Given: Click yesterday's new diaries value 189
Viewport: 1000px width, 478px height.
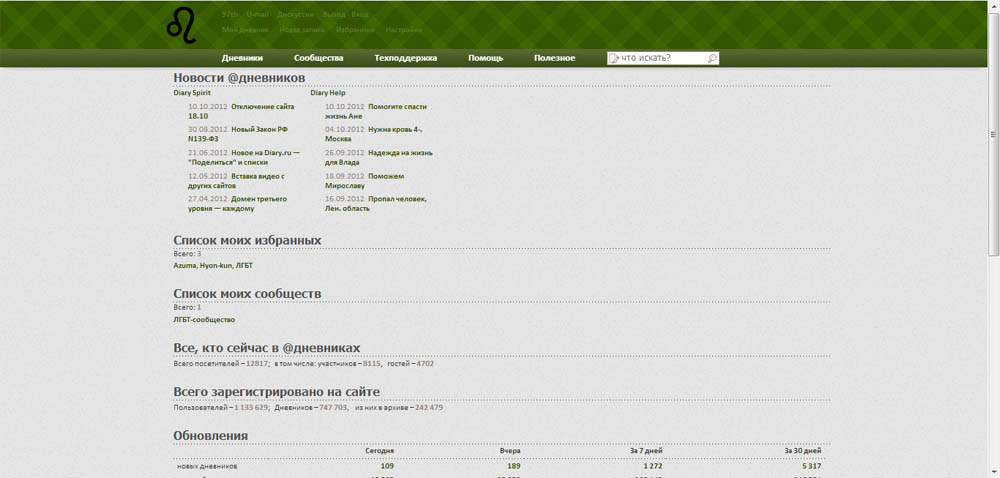Looking at the screenshot, I should click(515, 467).
